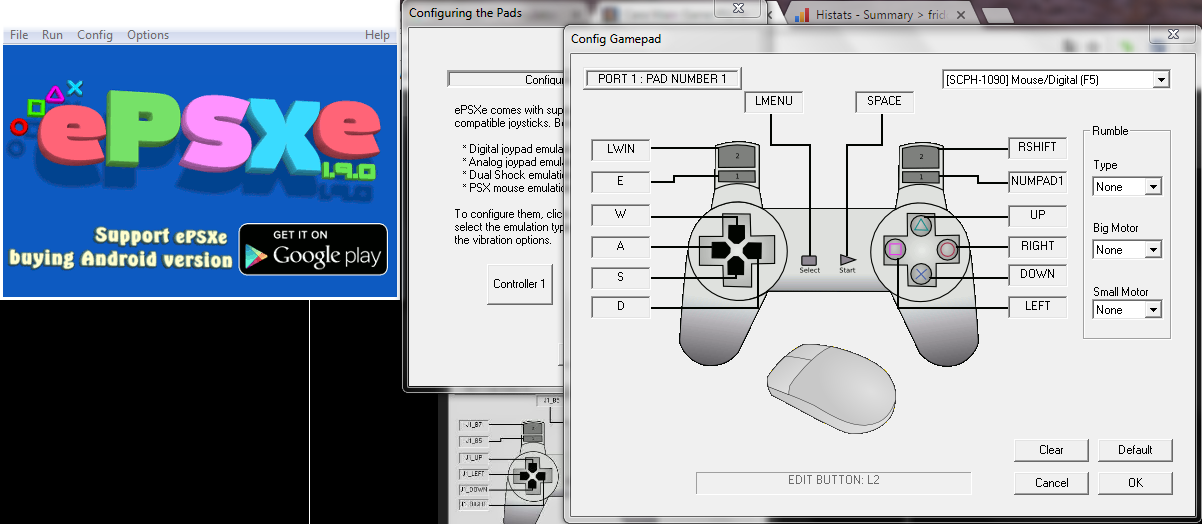Click the EDIT BUTTON: L2 status box

[x=833, y=482]
